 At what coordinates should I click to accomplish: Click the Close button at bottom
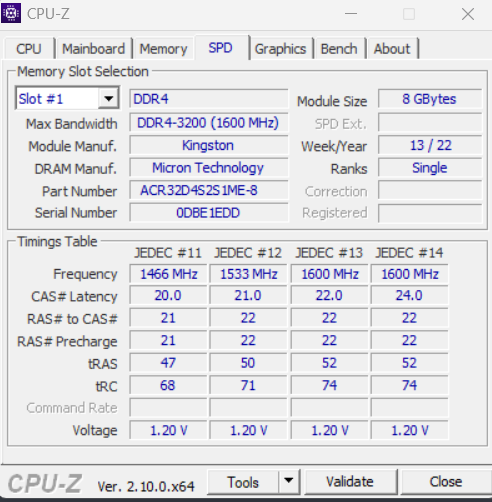[446, 482]
